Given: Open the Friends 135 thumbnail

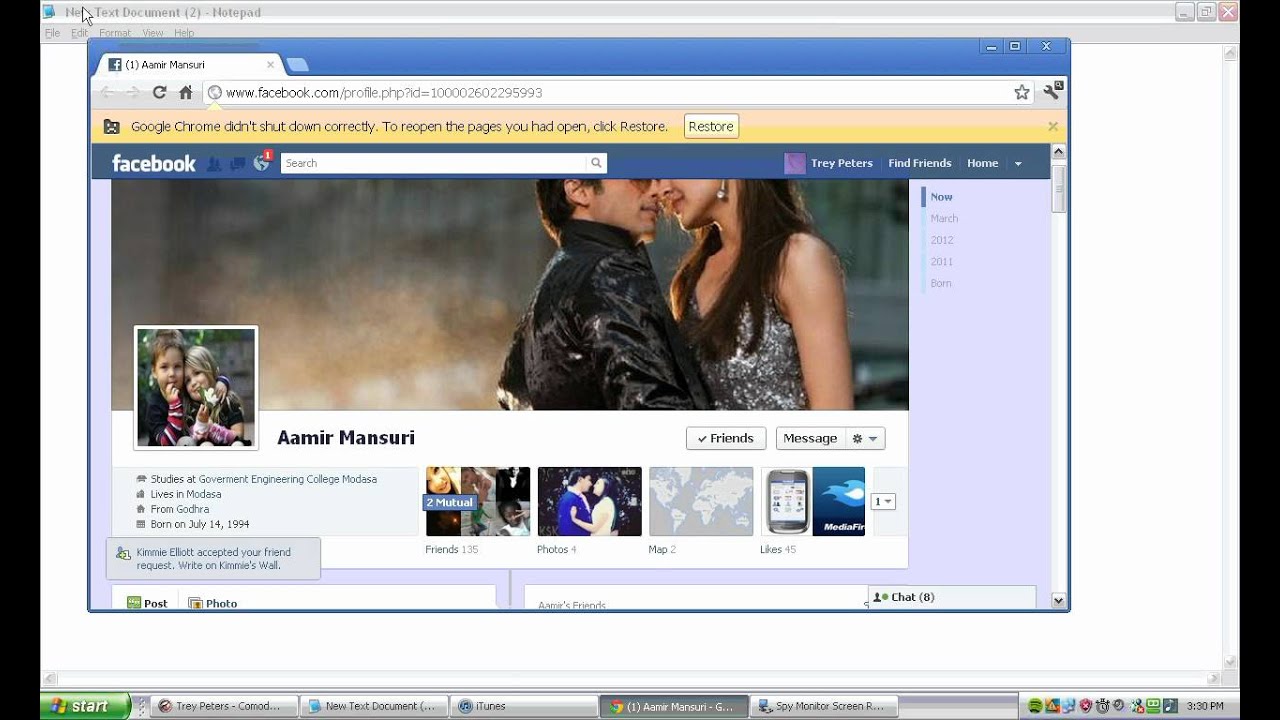Looking at the screenshot, I should 477,501.
